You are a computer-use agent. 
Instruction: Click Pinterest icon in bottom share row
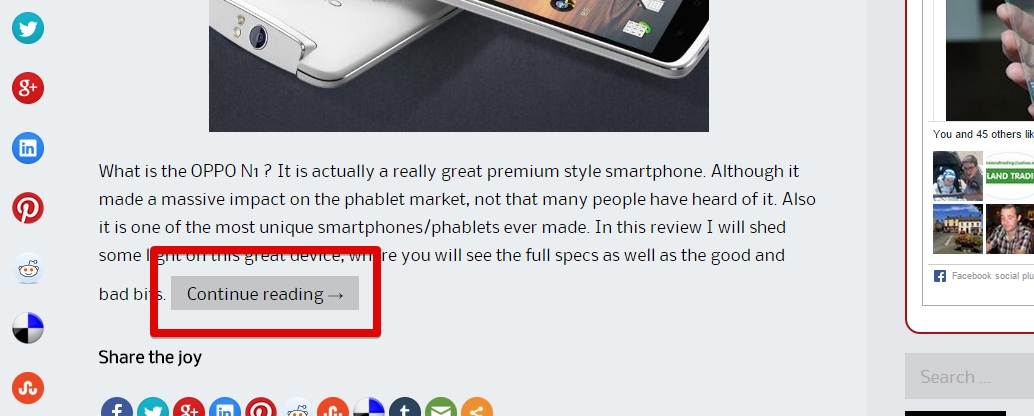pos(260,407)
